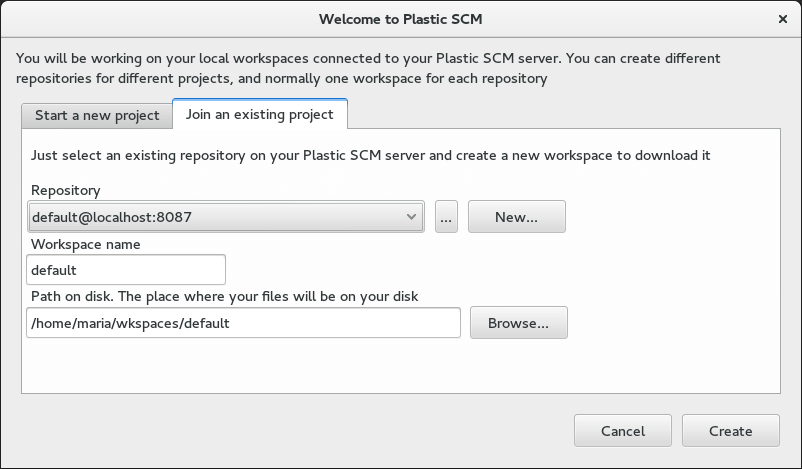Click the Create button
This screenshot has height=469, width=802.
(x=730, y=431)
